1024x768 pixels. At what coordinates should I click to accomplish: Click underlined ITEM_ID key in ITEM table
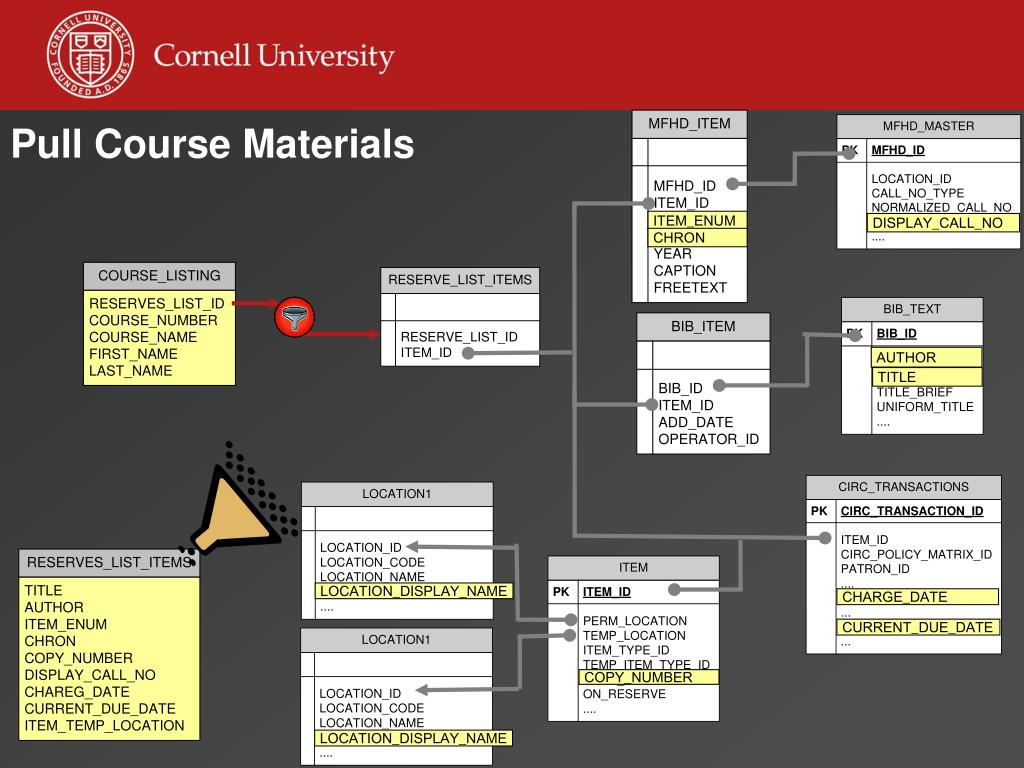coord(607,592)
